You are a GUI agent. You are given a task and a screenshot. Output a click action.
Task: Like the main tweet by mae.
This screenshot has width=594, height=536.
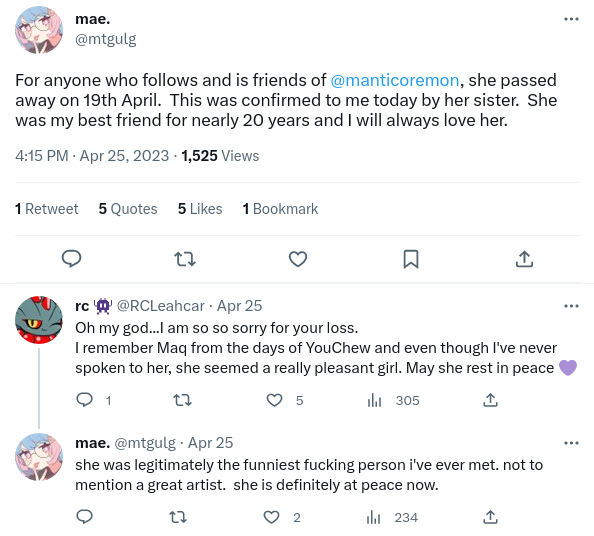coord(298,259)
